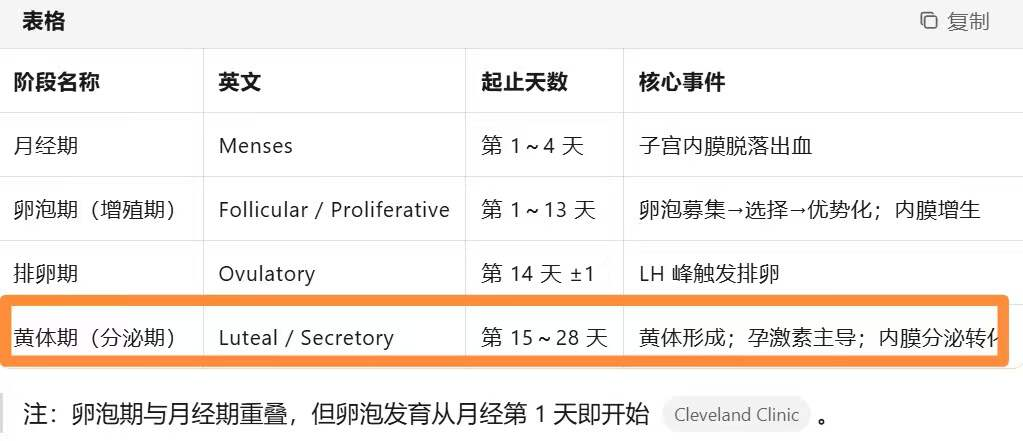Image resolution: width=1023 pixels, height=441 pixels.
Task: Click the 第 1～13 天 cell
Action: [538, 210]
